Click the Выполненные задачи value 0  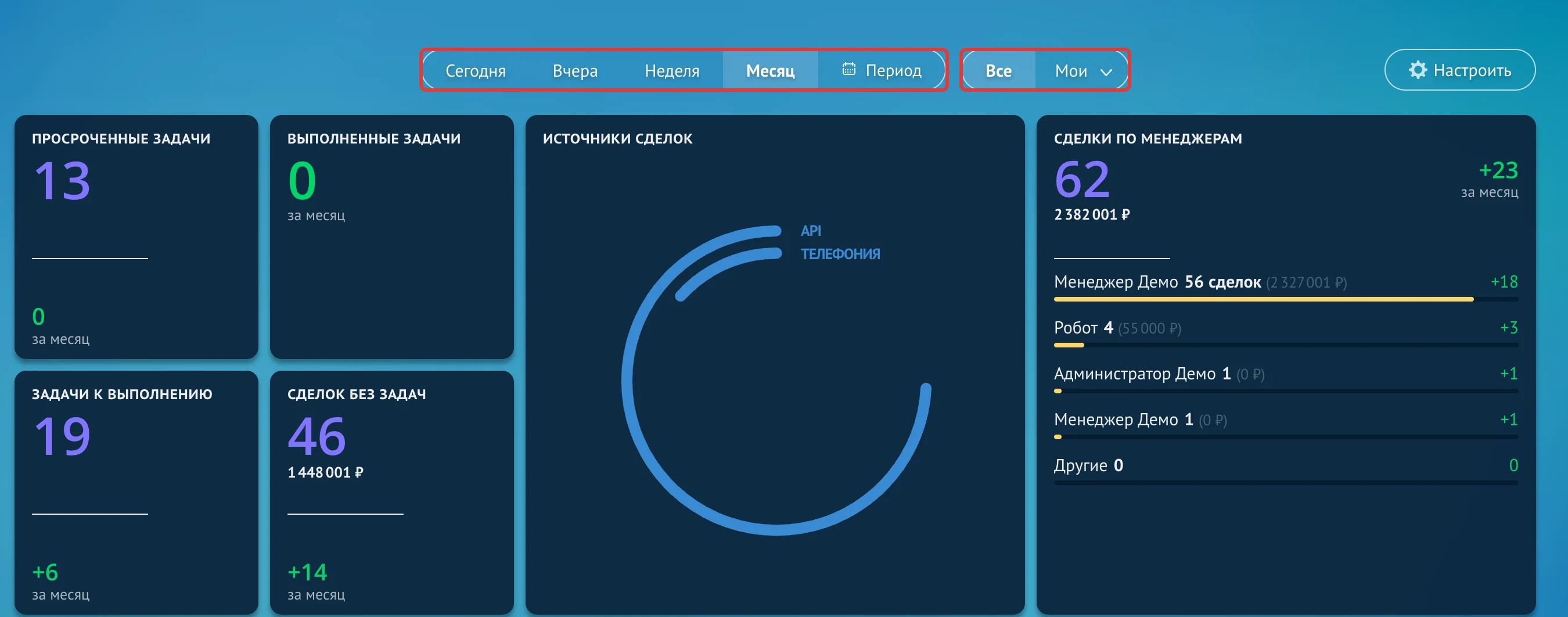[x=302, y=181]
